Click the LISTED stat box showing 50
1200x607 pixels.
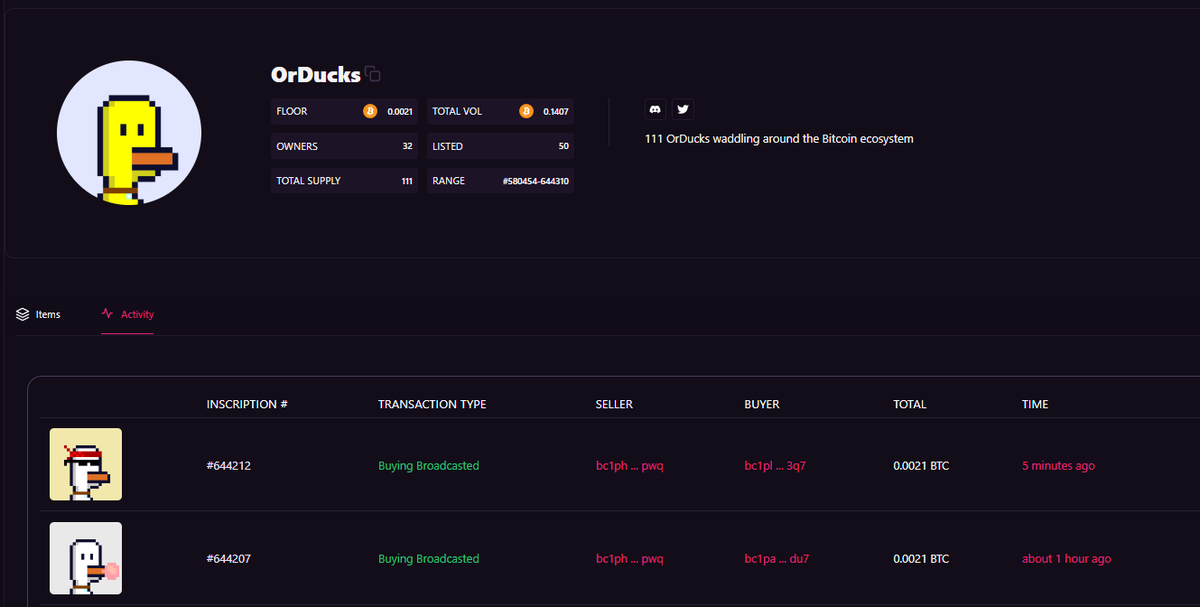coord(500,146)
